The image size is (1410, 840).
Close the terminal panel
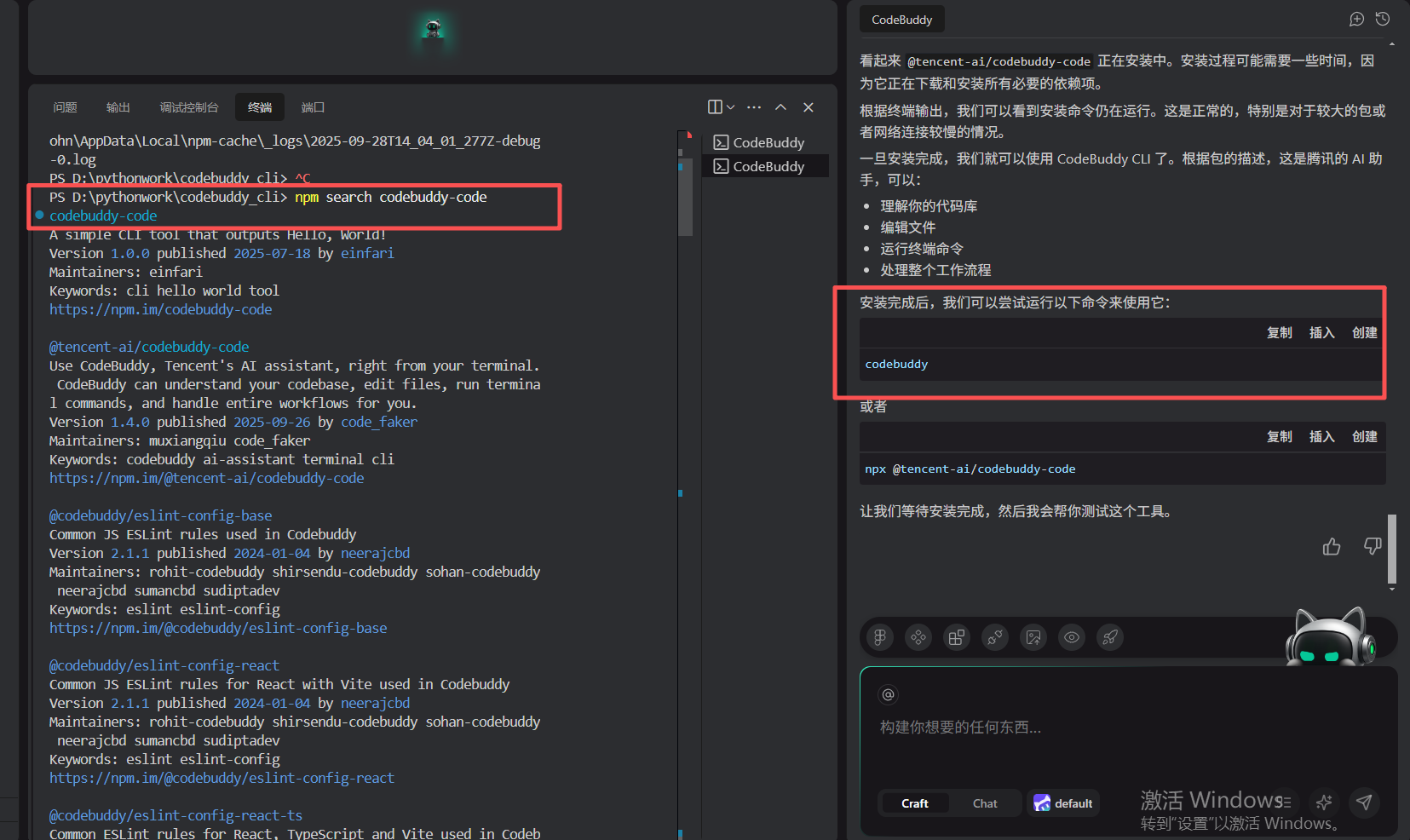809,107
